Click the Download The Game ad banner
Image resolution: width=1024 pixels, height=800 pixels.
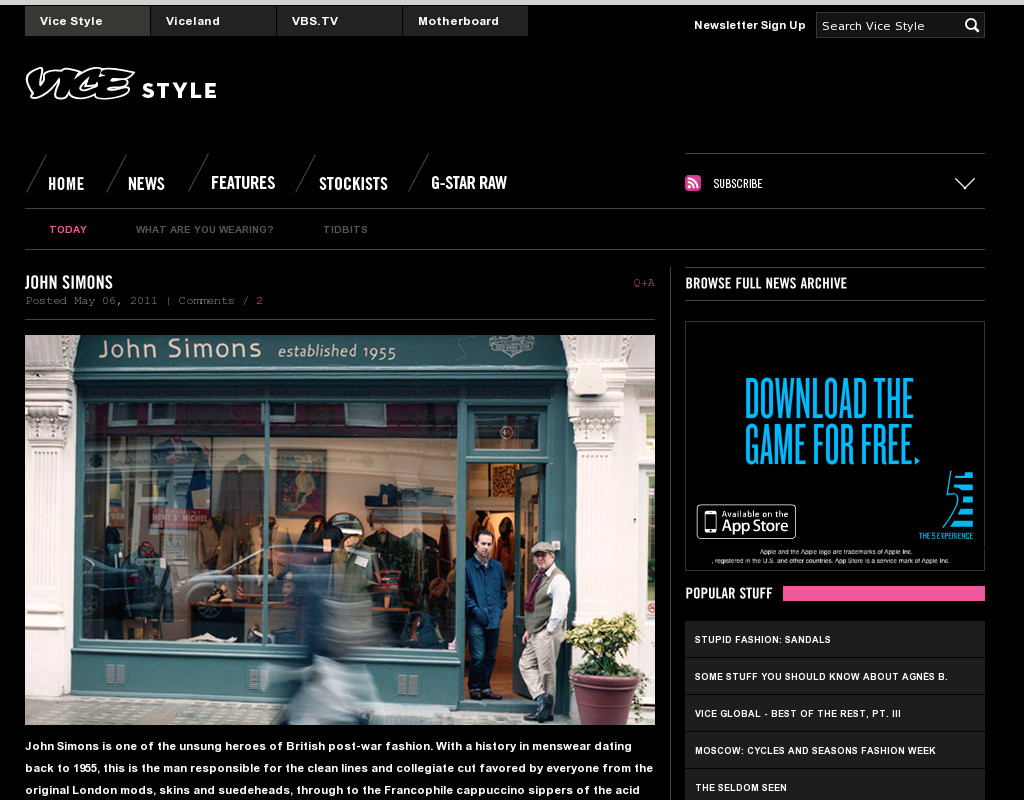(x=835, y=445)
